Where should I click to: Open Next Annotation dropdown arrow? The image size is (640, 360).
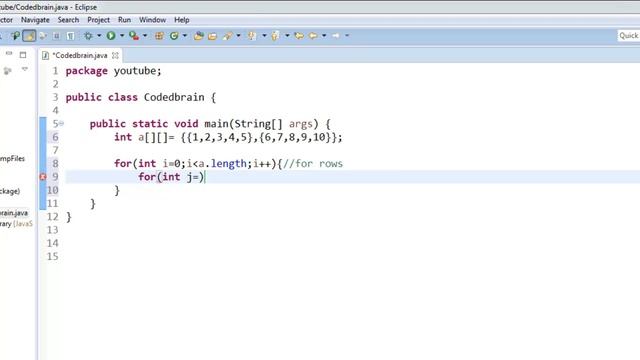[x=264, y=36]
